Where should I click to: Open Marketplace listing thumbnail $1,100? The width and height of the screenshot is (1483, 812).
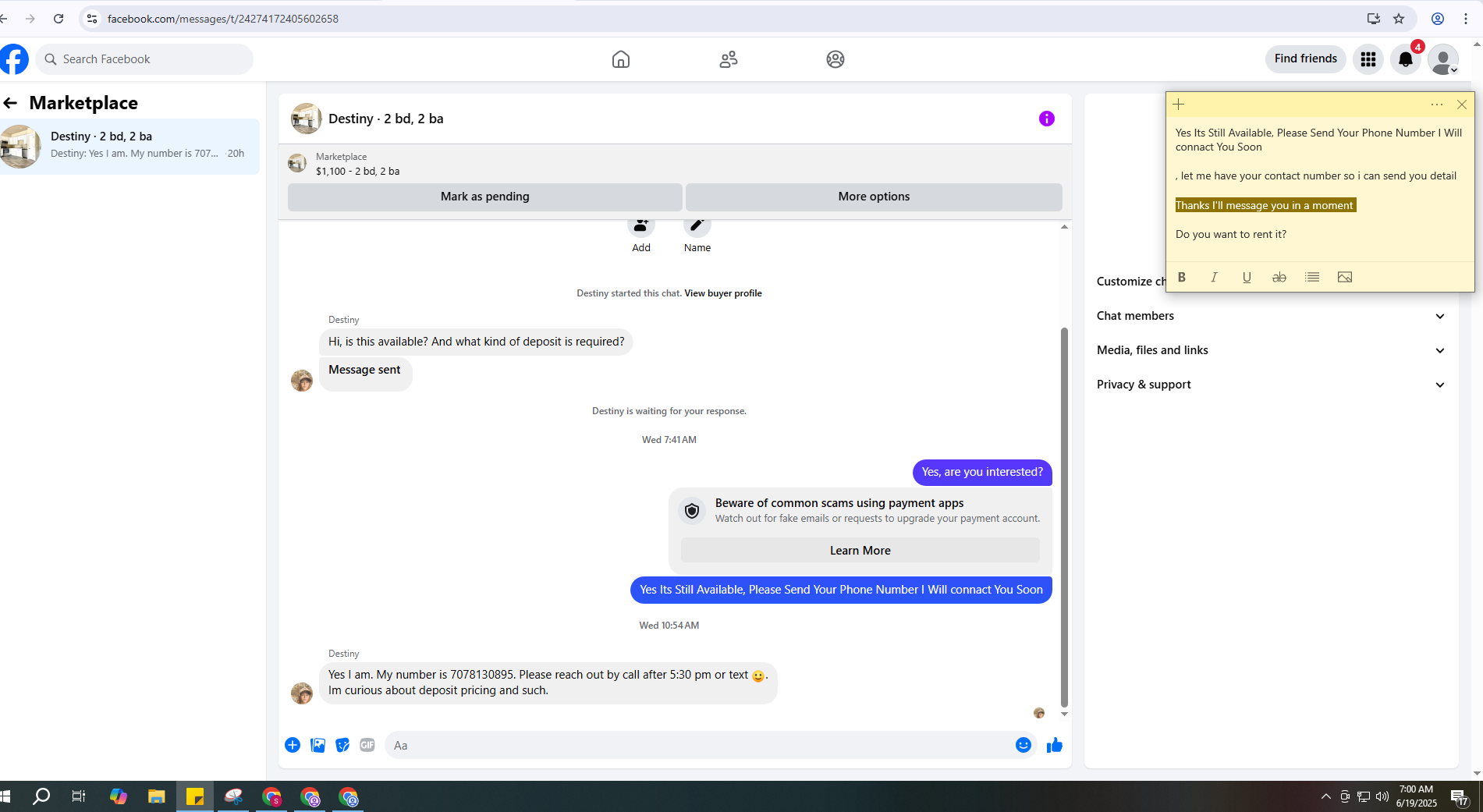tap(297, 164)
